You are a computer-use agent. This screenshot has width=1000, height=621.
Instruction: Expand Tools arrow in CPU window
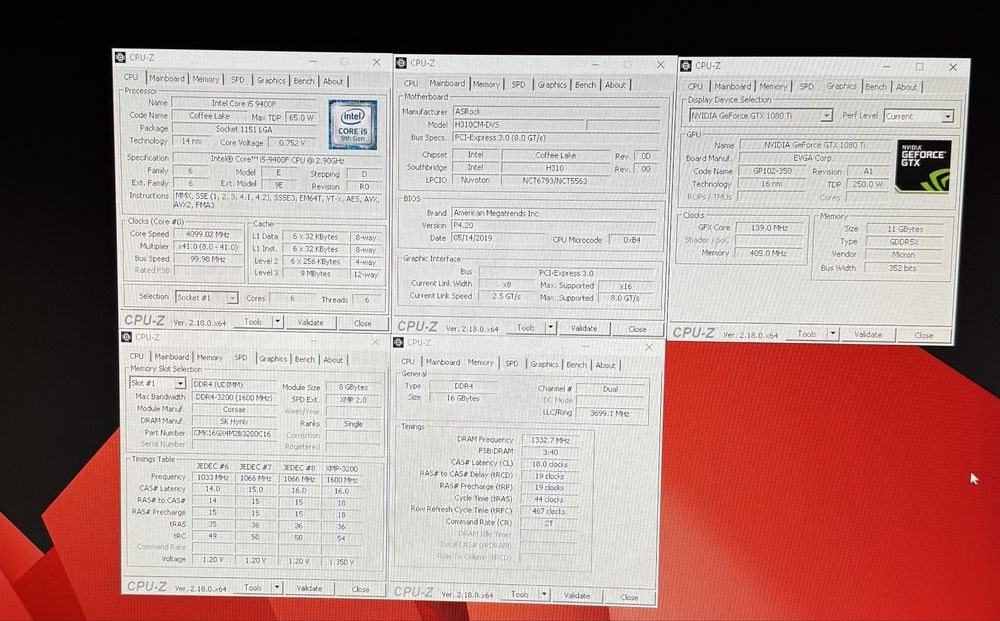point(277,322)
